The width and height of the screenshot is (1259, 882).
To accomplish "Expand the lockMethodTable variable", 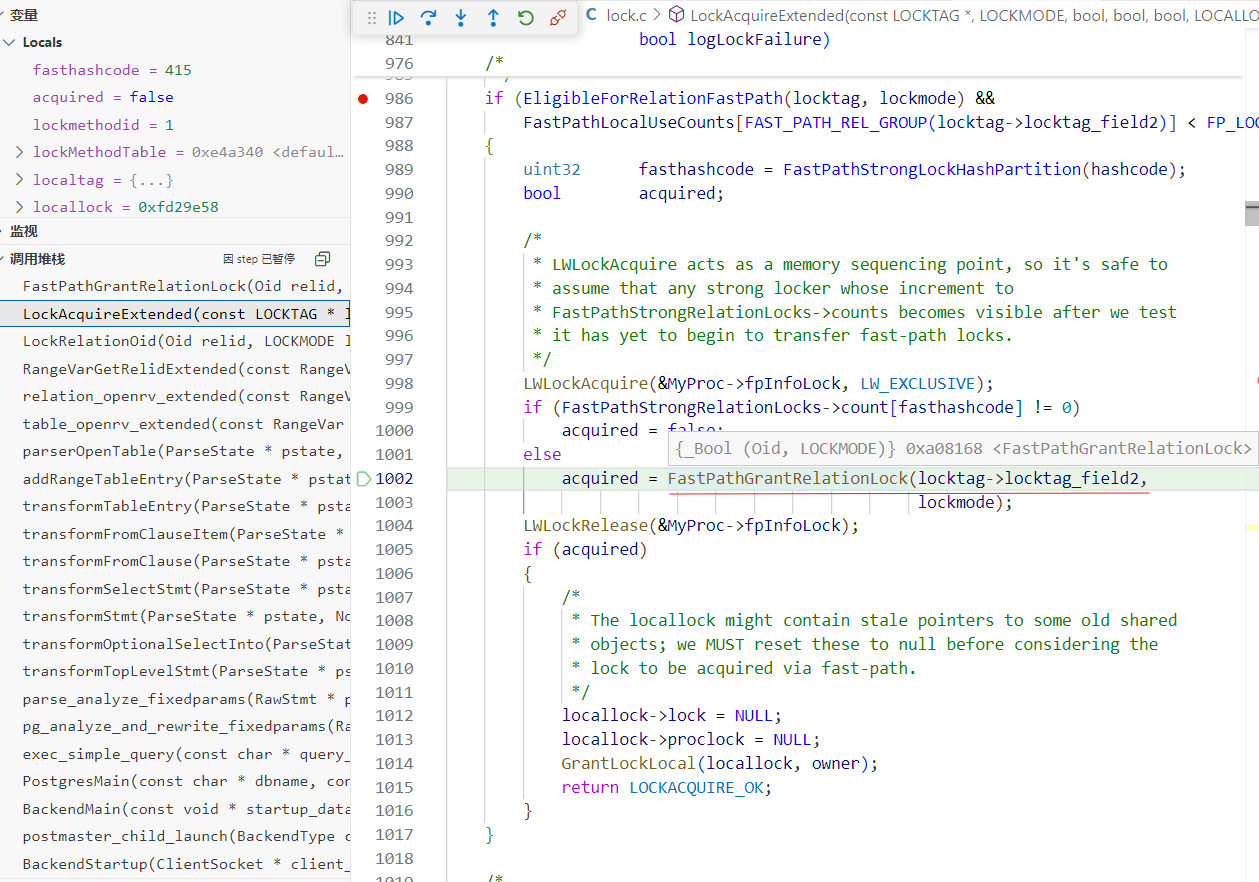I will pyautogui.click(x=20, y=152).
